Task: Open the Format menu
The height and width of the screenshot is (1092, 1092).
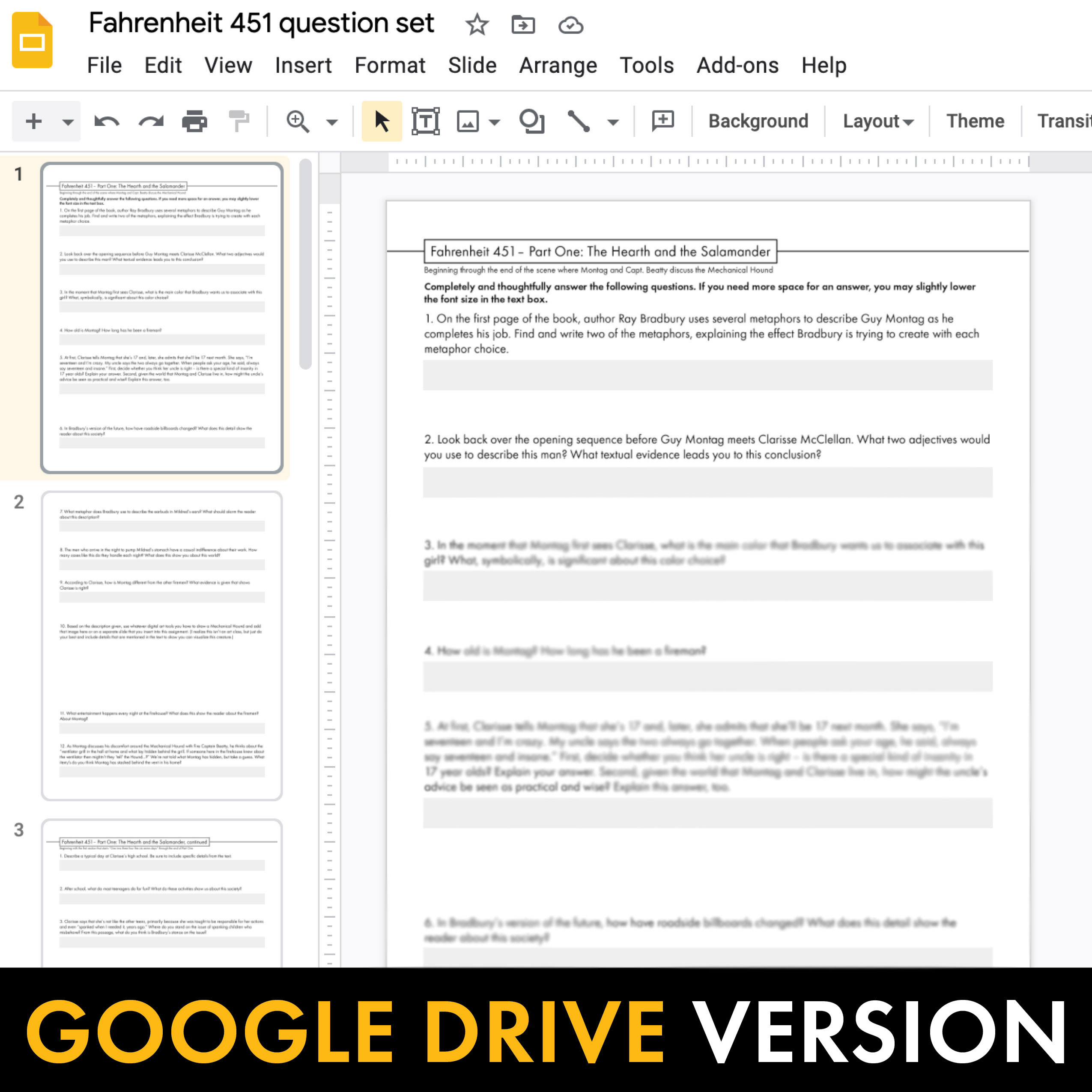Action: click(x=390, y=66)
